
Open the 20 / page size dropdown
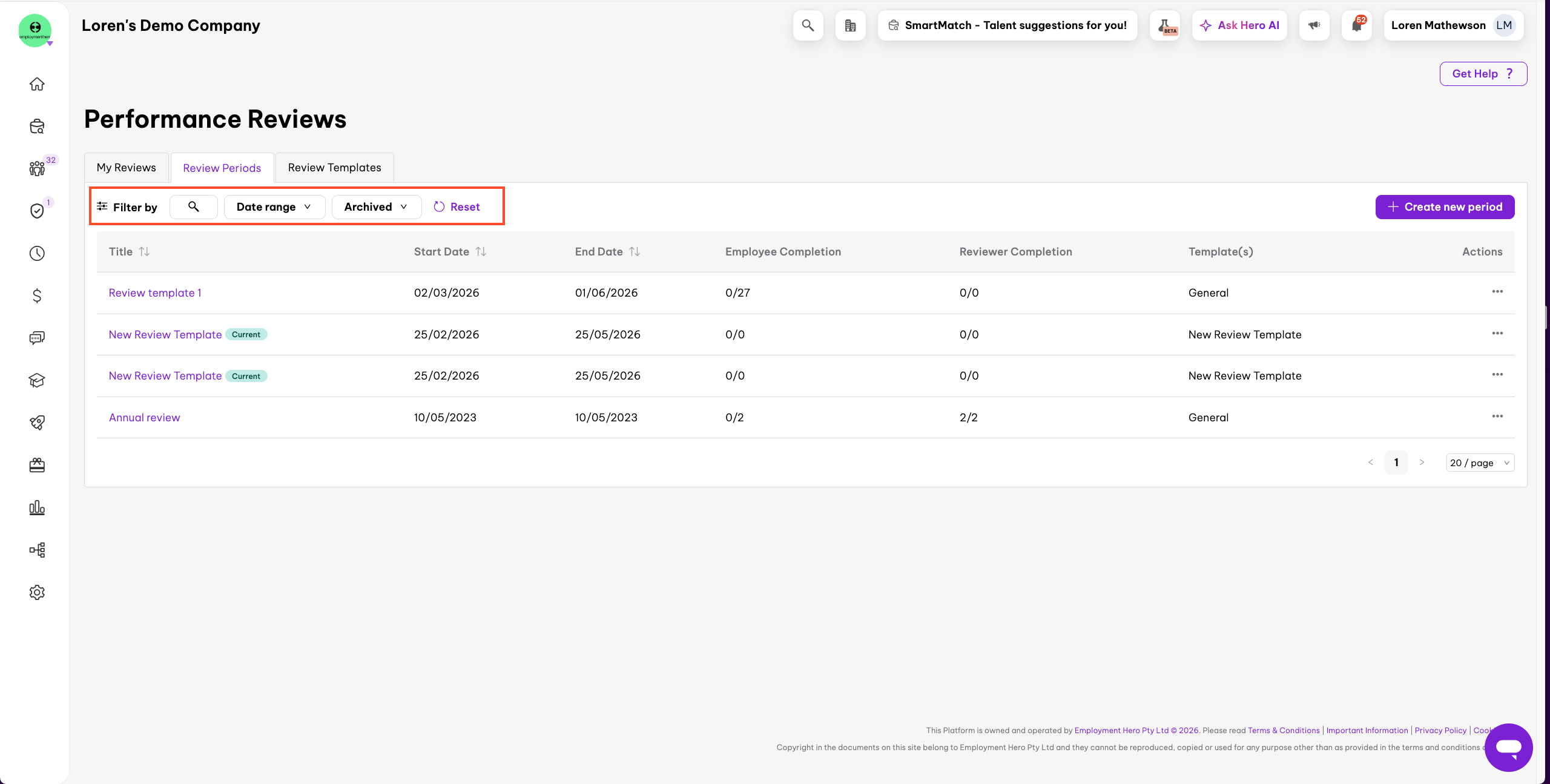(1479, 463)
